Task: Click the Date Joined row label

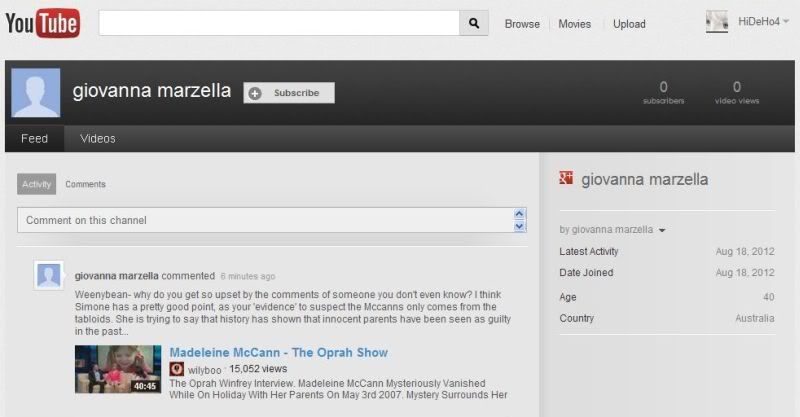Action: (x=586, y=273)
